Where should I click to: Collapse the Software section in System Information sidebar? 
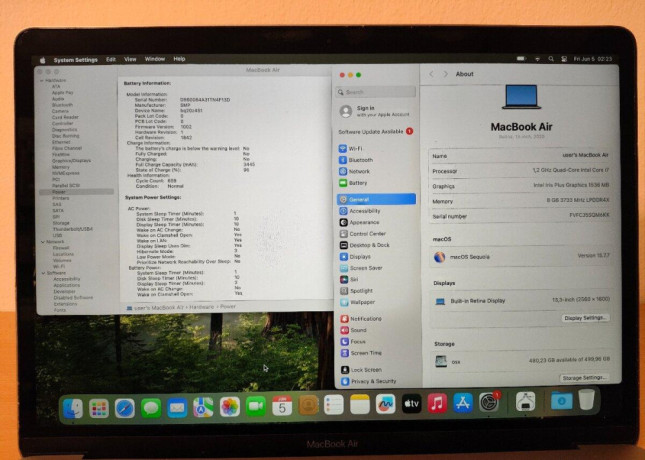coord(44,273)
